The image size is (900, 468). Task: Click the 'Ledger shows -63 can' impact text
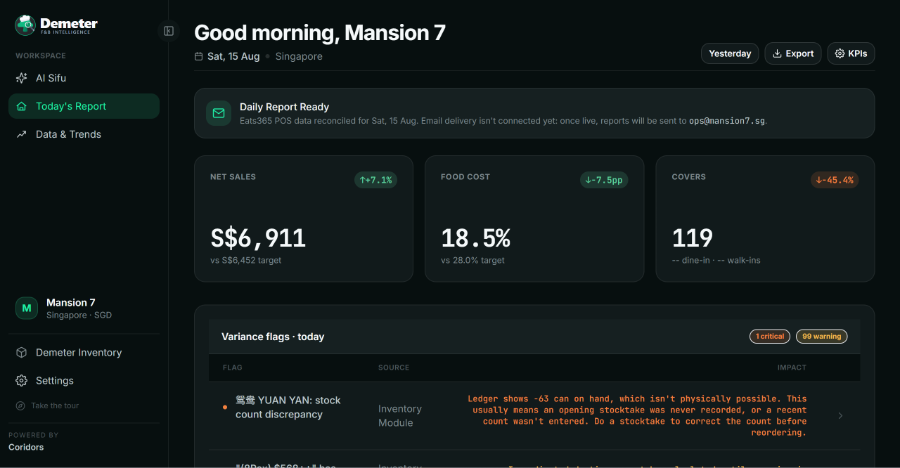coord(637,416)
